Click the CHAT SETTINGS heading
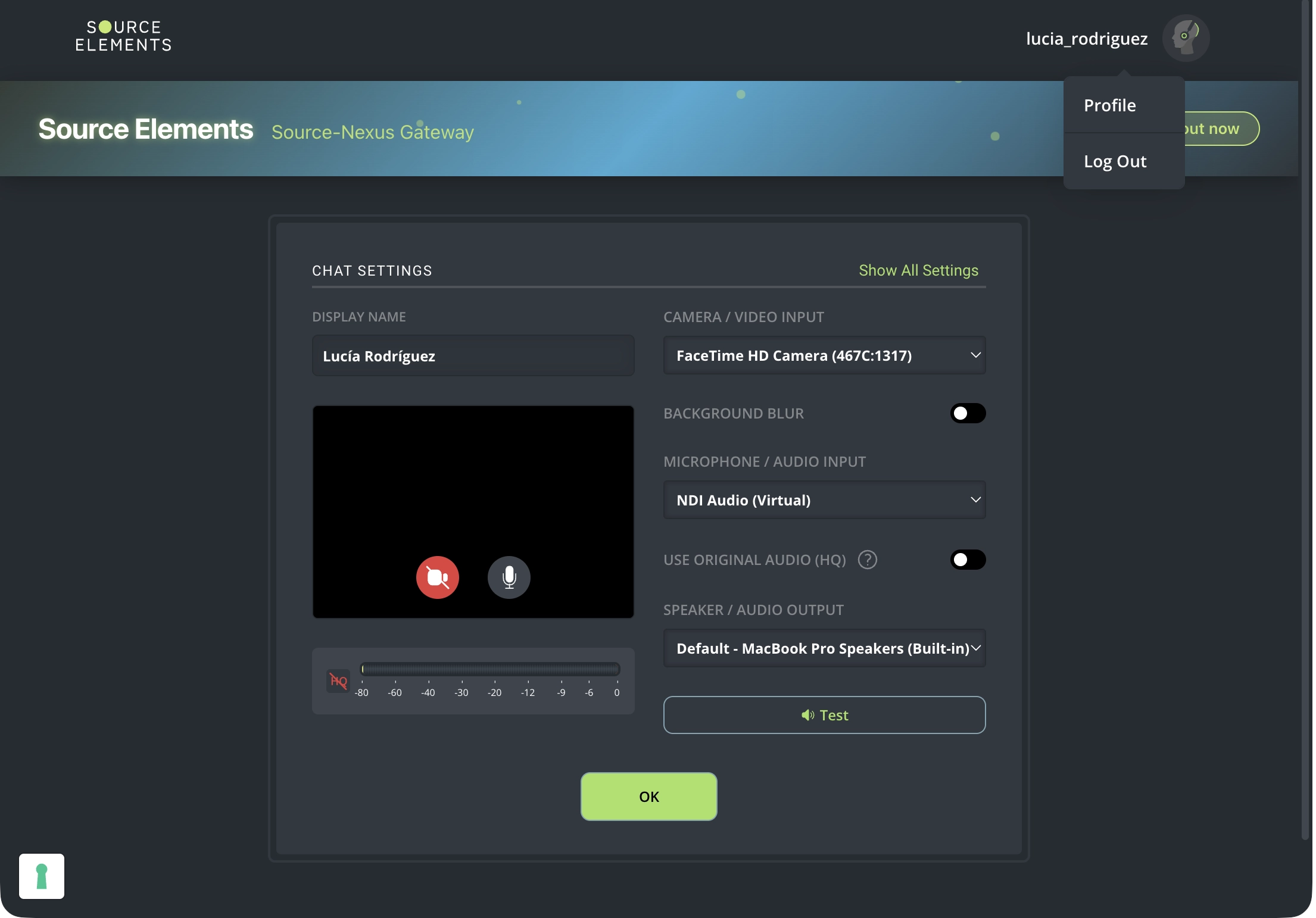The width and height of the screenshot is (1316, 918). (372, 271)
